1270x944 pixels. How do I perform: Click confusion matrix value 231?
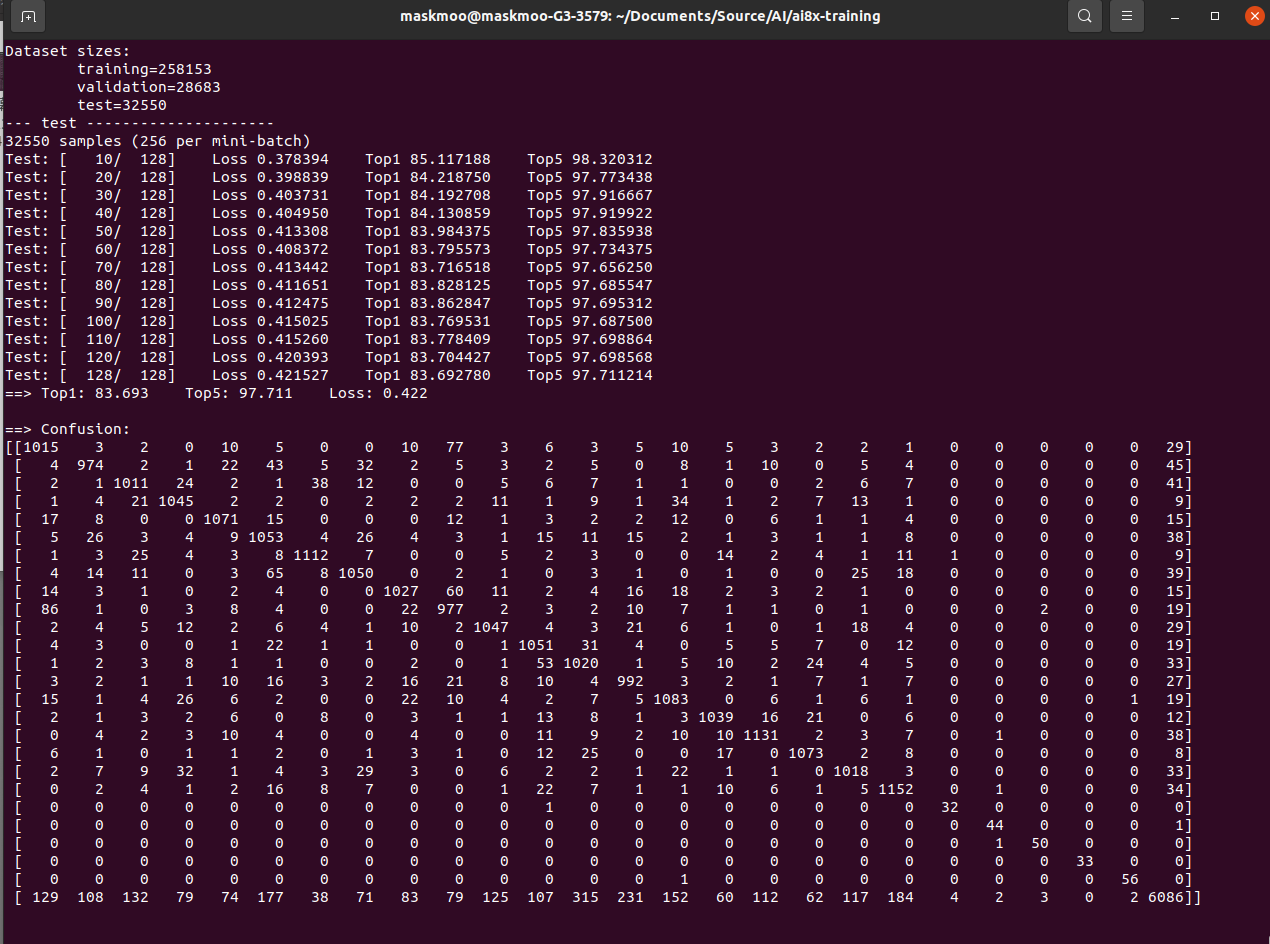pos(631,897)
